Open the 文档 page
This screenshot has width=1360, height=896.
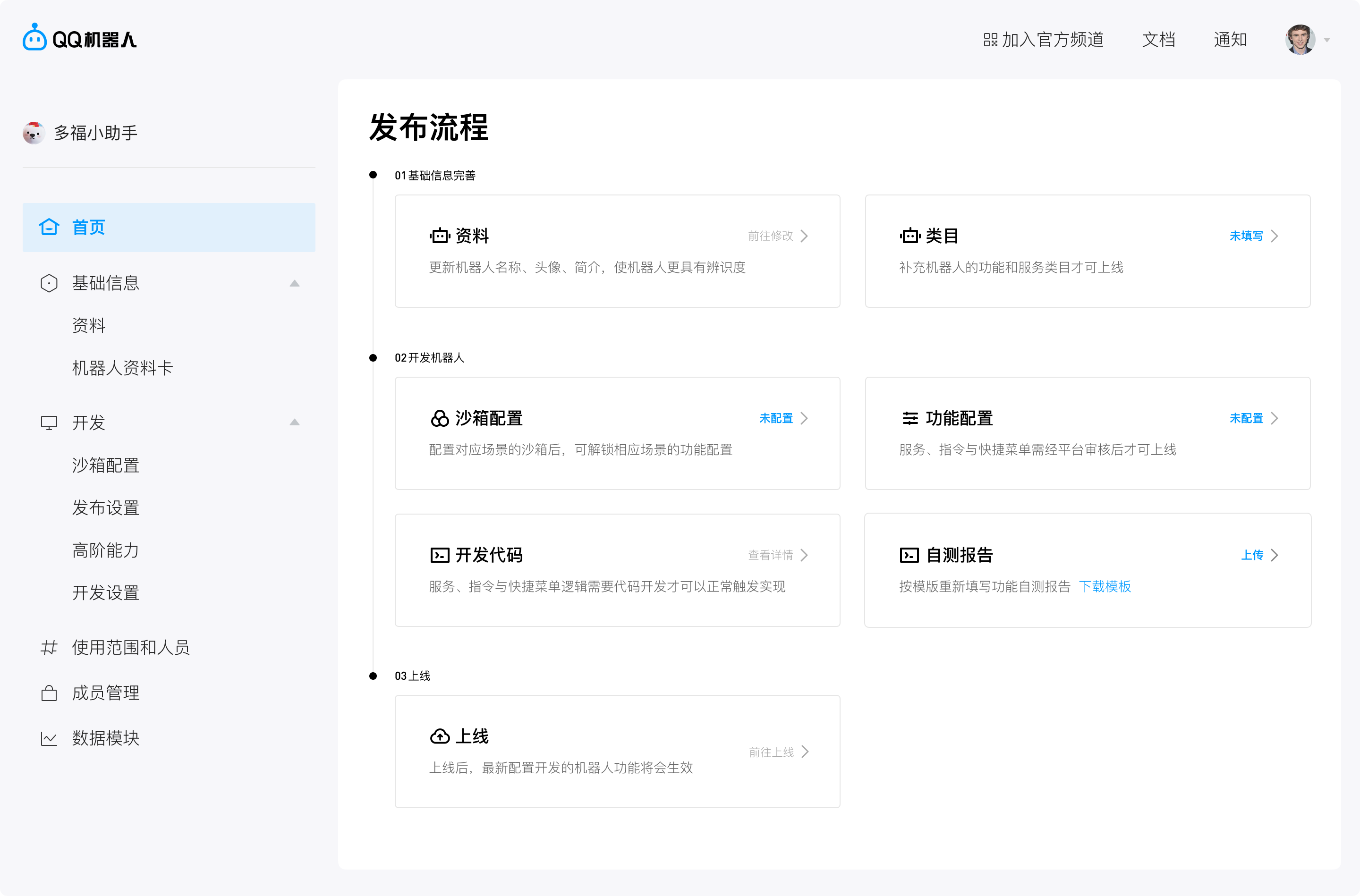(1158, 40)
